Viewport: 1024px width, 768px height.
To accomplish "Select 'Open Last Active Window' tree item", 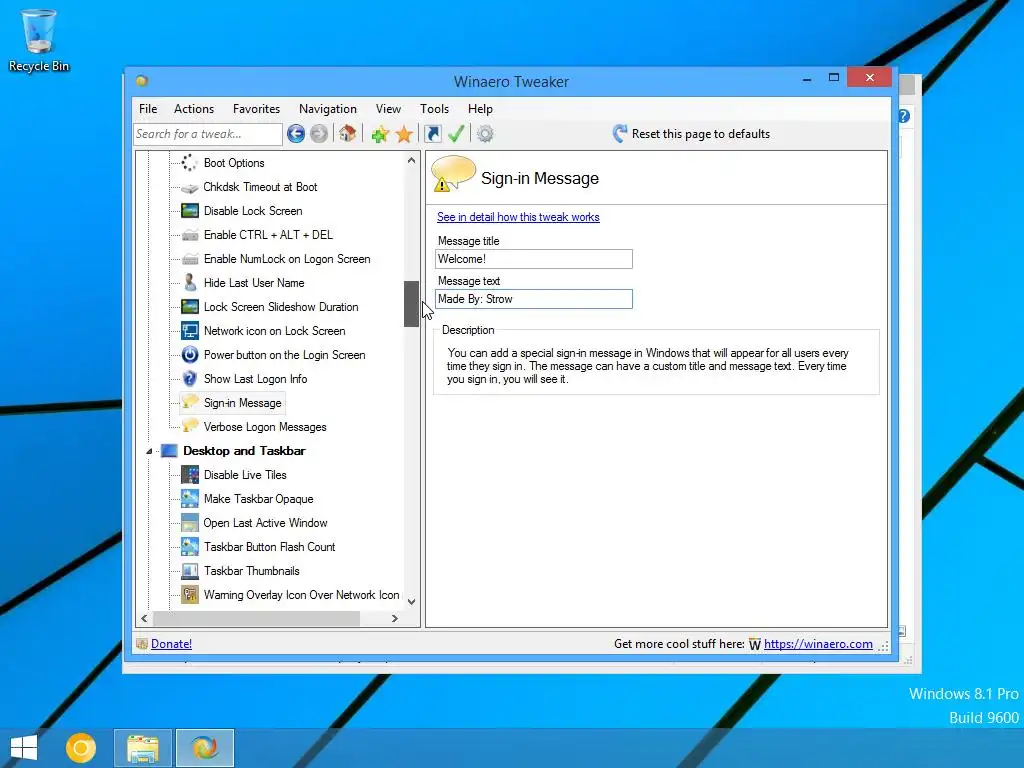I will [265, 523].
